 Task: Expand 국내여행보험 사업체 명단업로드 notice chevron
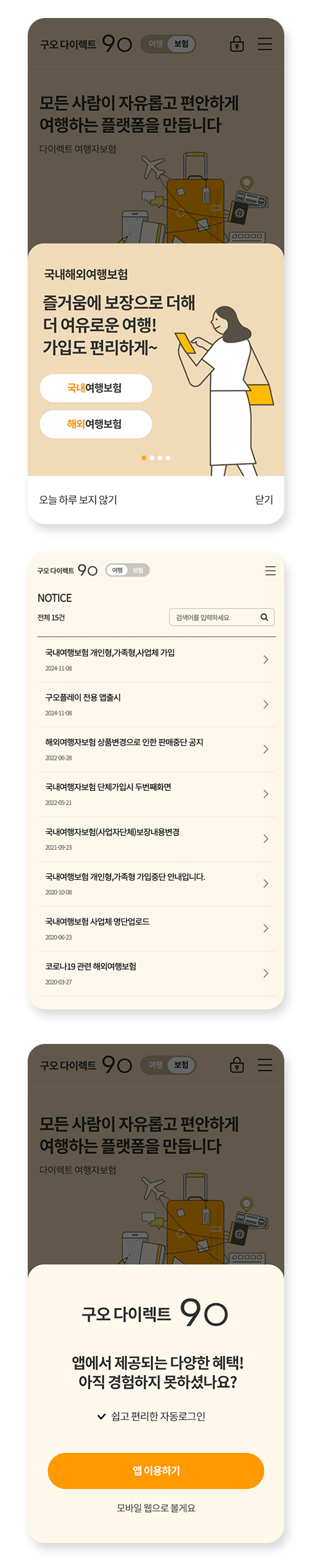pos(266,928)
